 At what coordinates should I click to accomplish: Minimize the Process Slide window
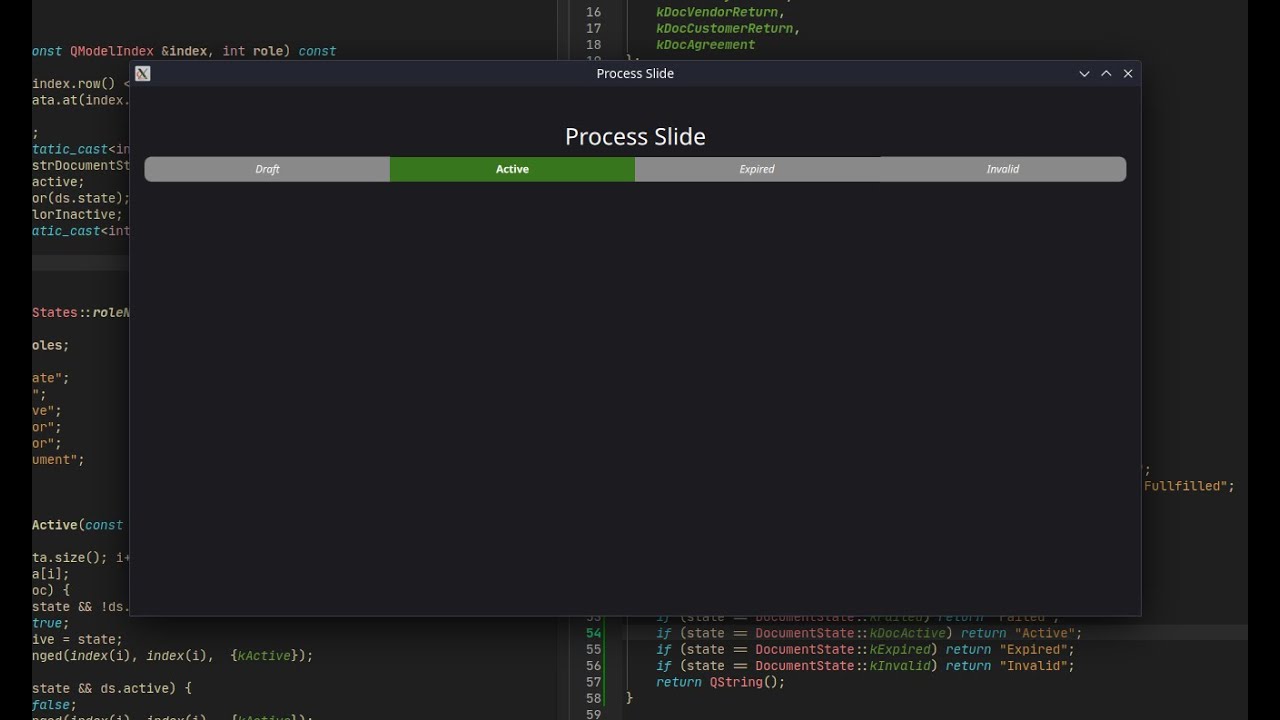pyautogui.click(x=1084, y=73)
